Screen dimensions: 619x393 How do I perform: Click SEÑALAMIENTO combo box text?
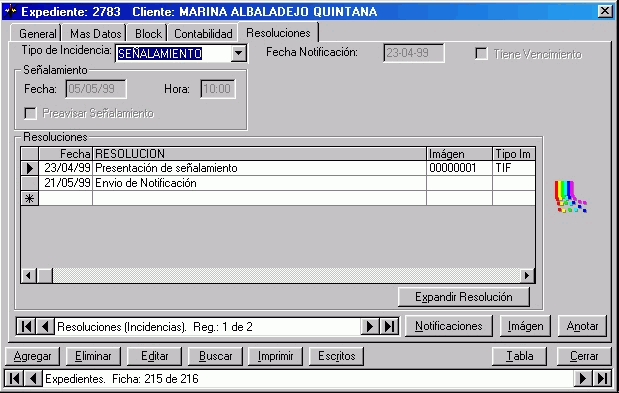tap(159, 53)
